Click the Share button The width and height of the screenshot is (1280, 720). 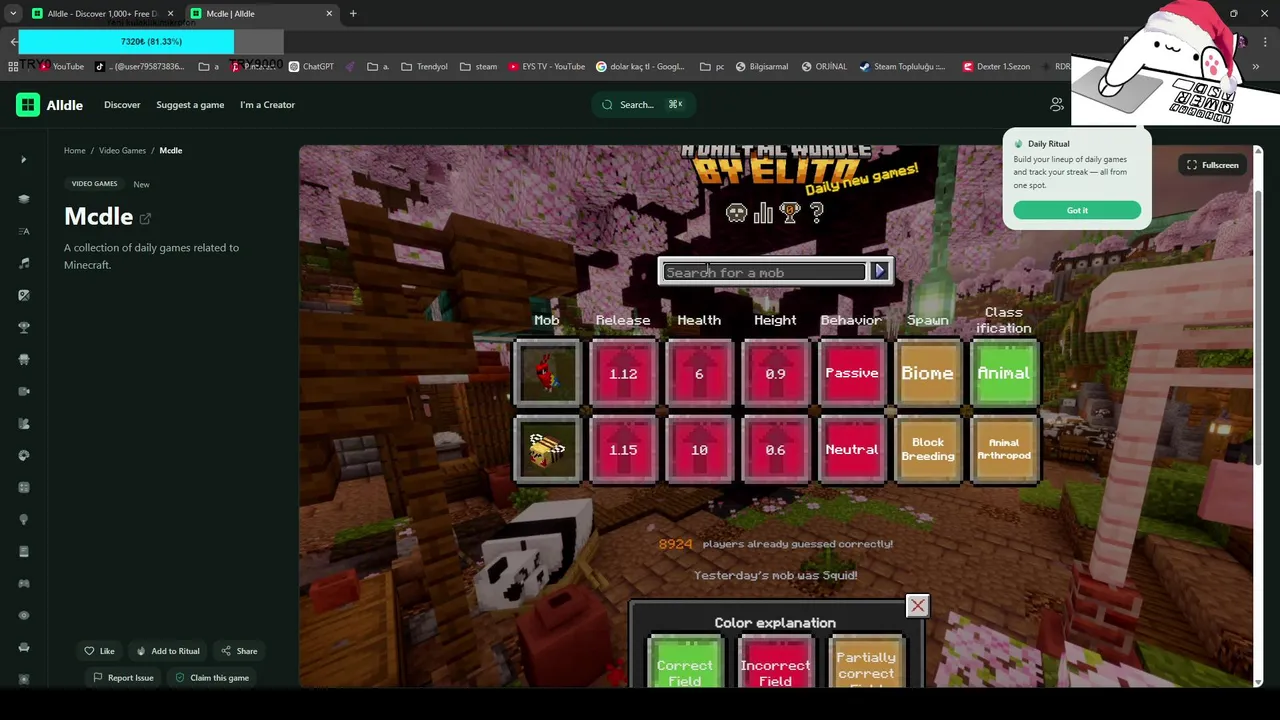pos(239,651)
